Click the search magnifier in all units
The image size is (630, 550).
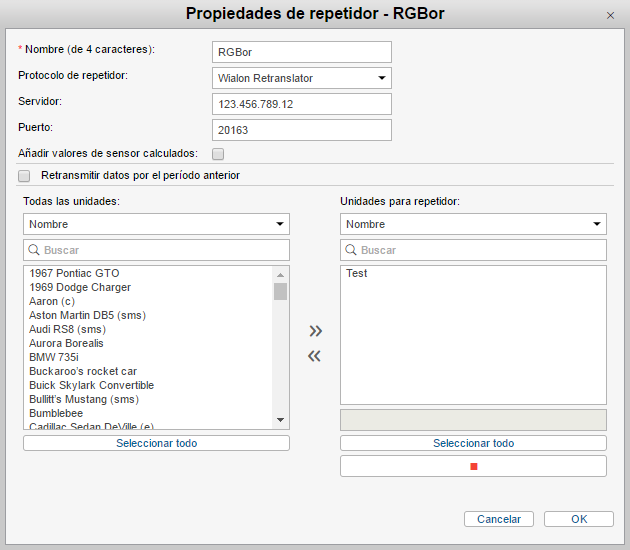click(x=34, y=250)
